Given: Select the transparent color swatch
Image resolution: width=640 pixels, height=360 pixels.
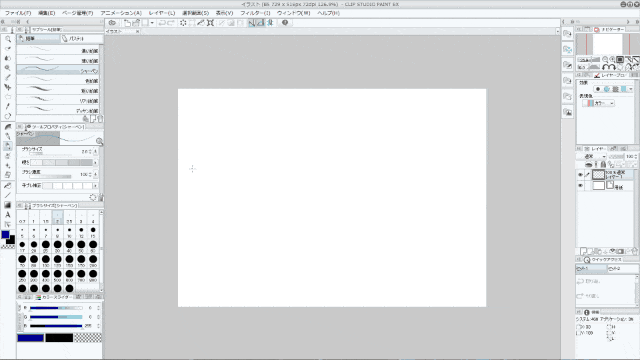Looking at the screenshot, I should pos(88,338).
